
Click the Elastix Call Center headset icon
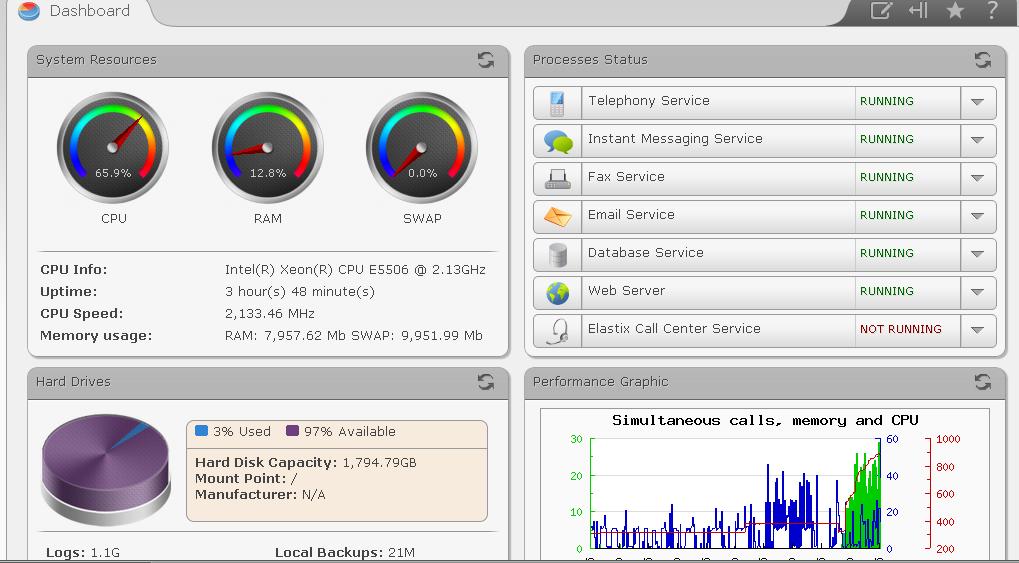click(x=557, y=330)
